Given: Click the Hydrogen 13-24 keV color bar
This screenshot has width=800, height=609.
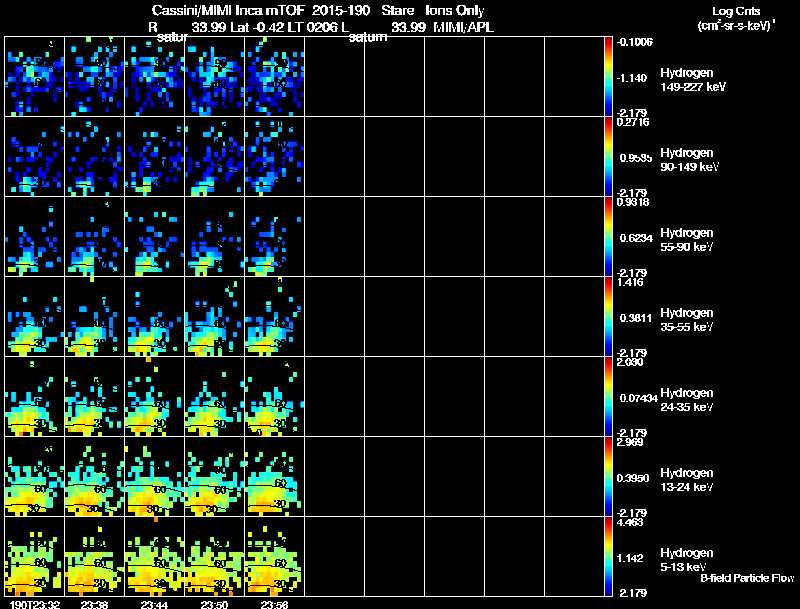Looking at the screenshot, I should coord(608,477).
